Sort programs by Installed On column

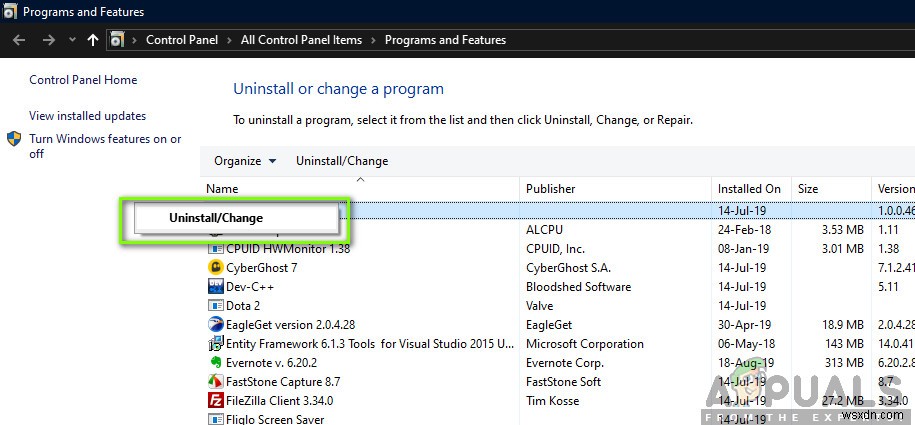tap(749, 189)
